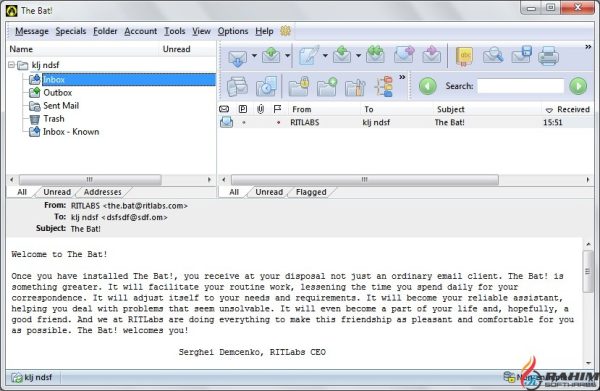
Task: Switch to the All tab in folder pane
Action: click(x=22, y=192)
